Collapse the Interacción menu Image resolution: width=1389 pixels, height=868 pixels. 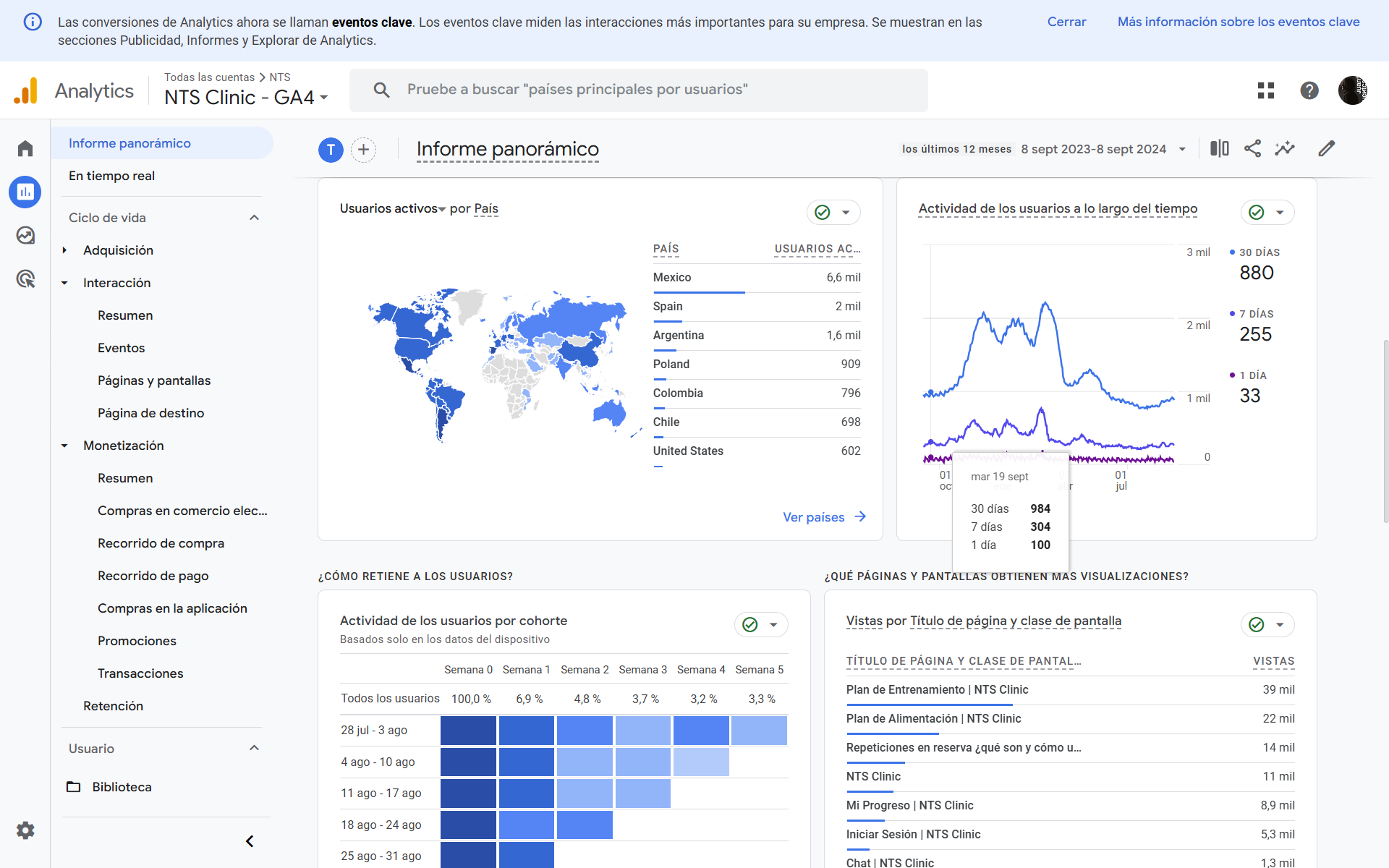coord(64,283)
